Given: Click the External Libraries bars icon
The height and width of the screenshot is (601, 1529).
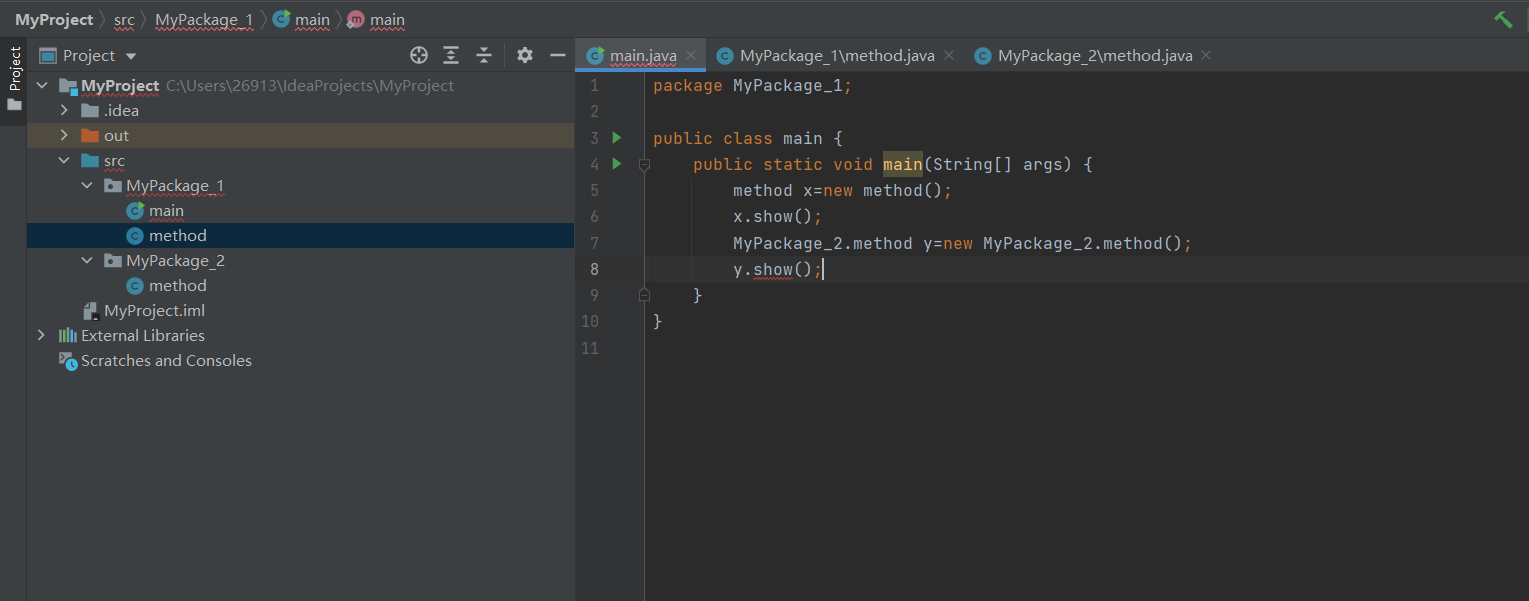Looking at the screenshot, I should (x=67, y=335).
